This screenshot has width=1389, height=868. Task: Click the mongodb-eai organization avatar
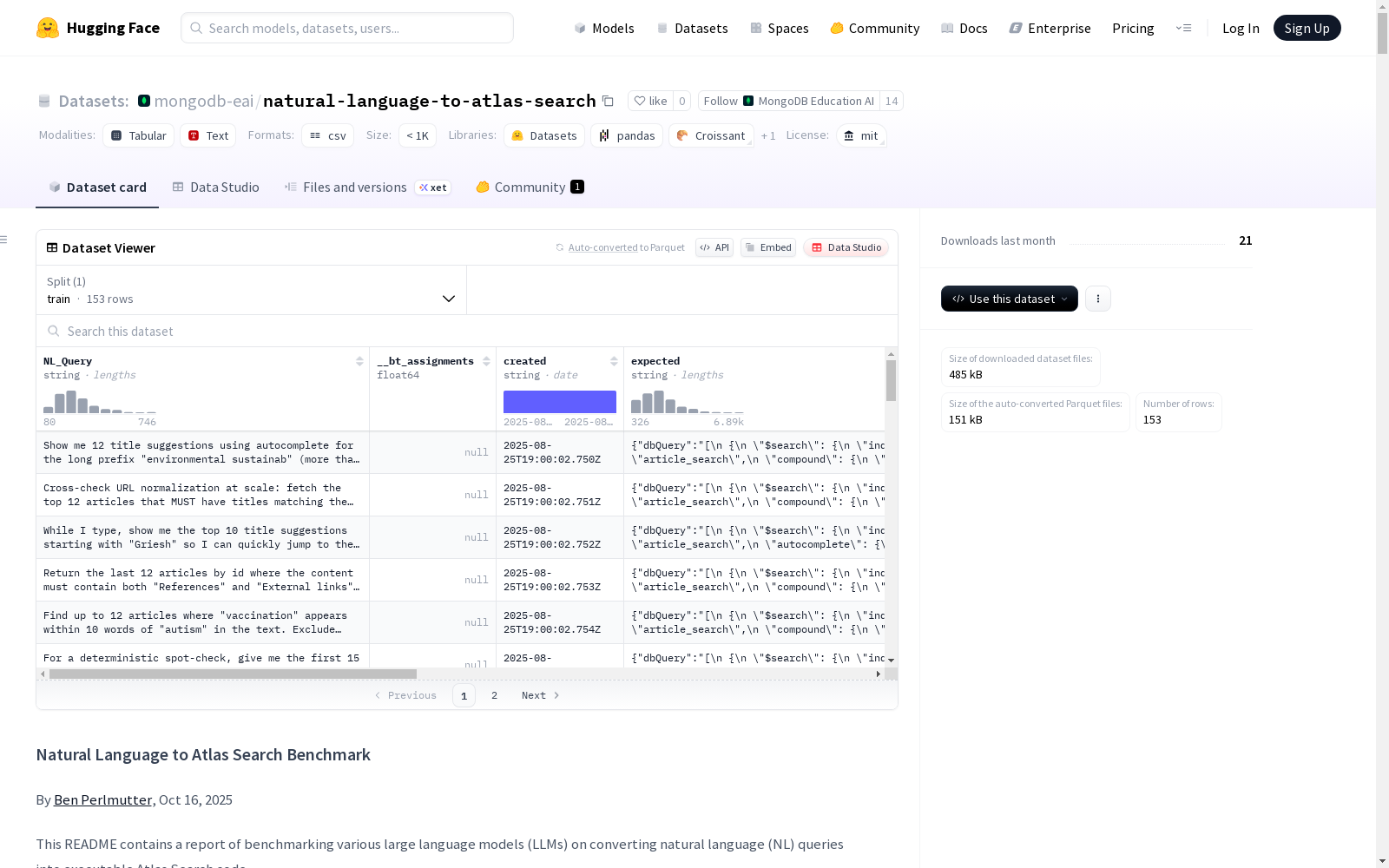click(x=144, y=101)
